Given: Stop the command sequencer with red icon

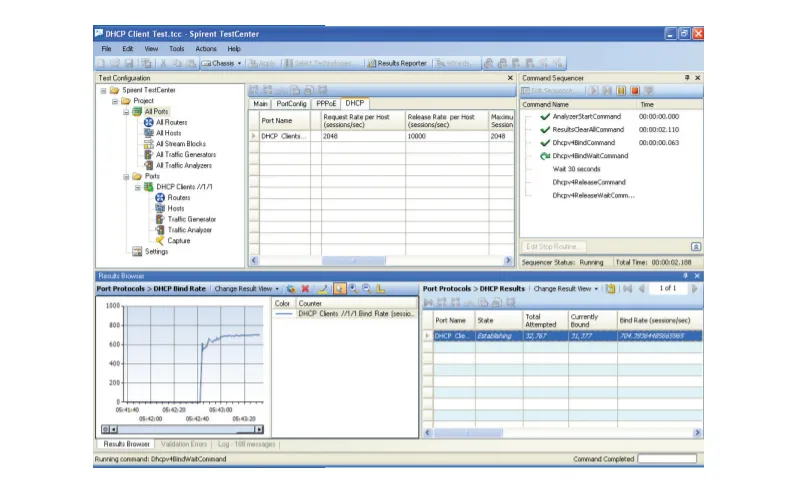Looking at the screenshot, I should (x=635, y=91).
